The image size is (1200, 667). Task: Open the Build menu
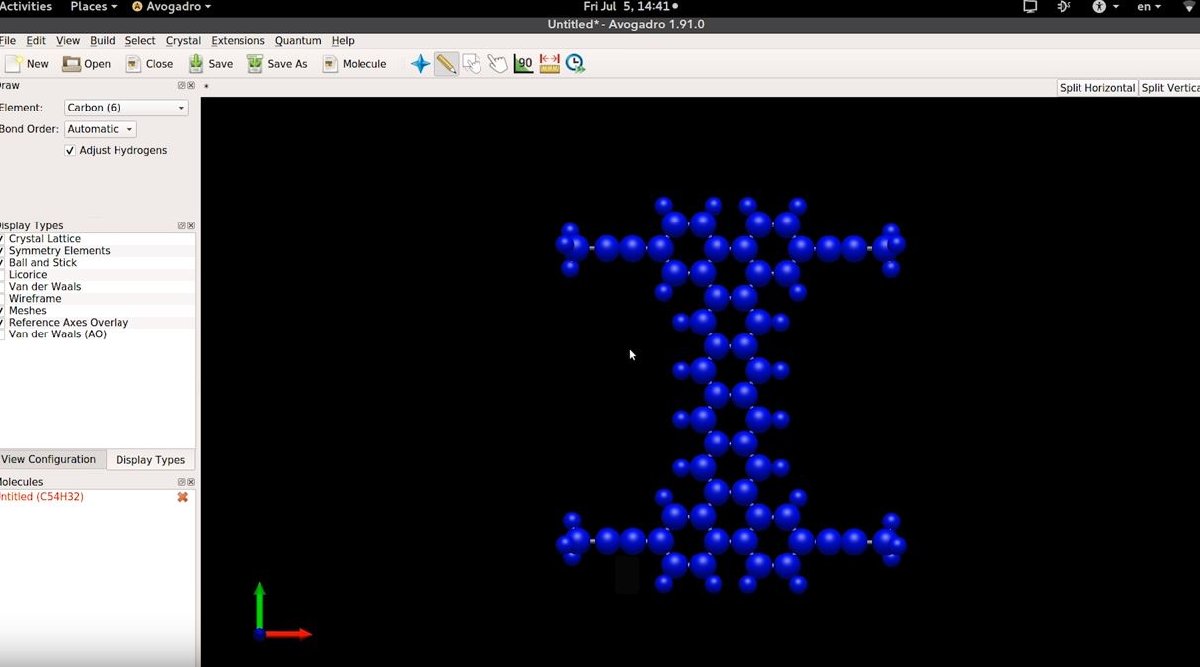click(x=102, y=41)
